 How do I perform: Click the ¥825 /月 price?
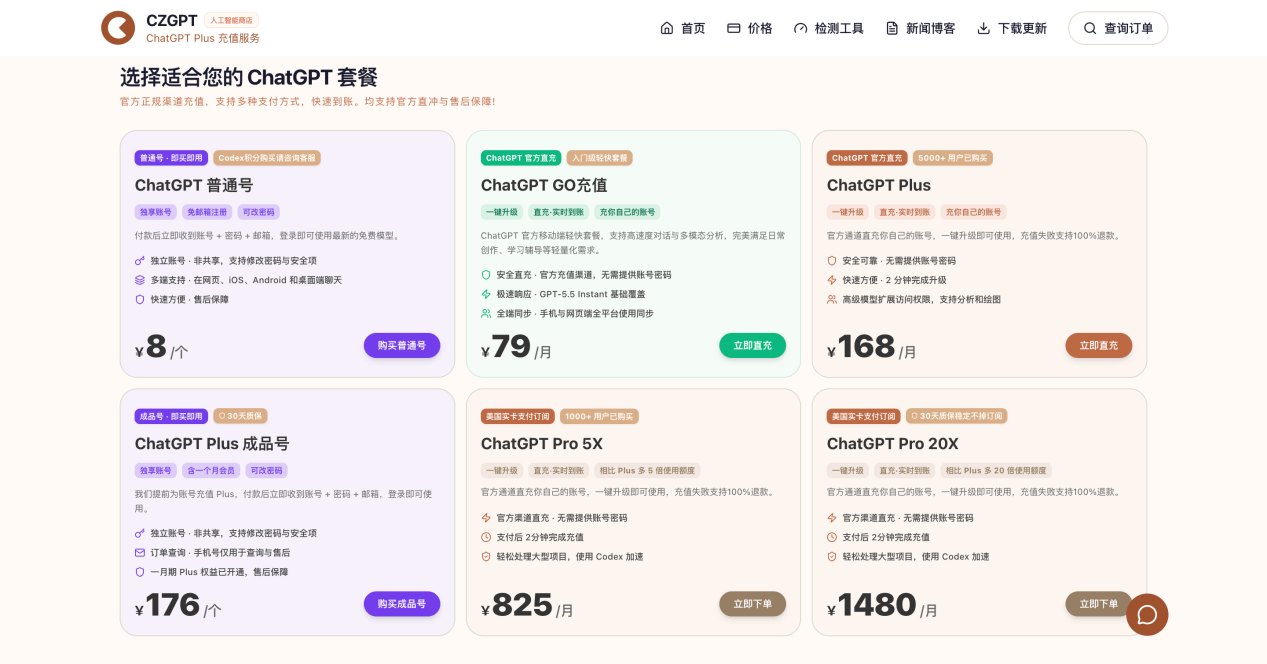click(x=527, y=606)
